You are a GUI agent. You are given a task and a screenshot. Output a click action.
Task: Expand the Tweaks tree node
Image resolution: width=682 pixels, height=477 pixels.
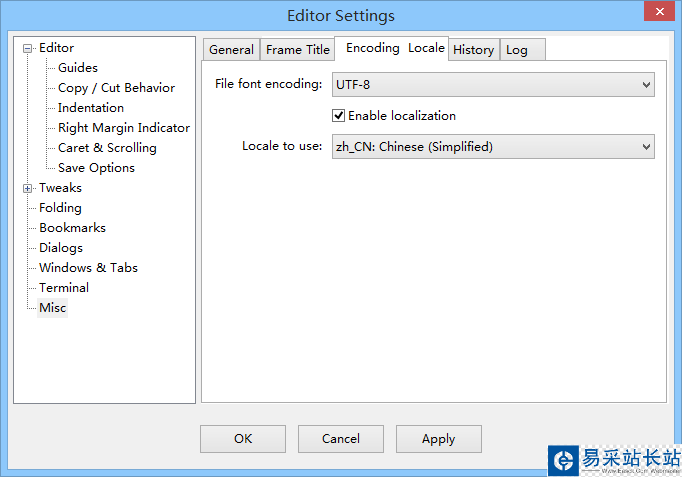28,188
